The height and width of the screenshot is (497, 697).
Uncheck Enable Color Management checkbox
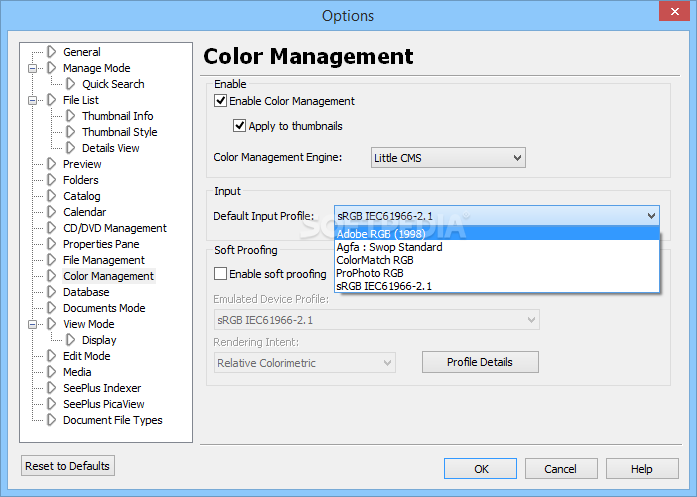(220, 101)
